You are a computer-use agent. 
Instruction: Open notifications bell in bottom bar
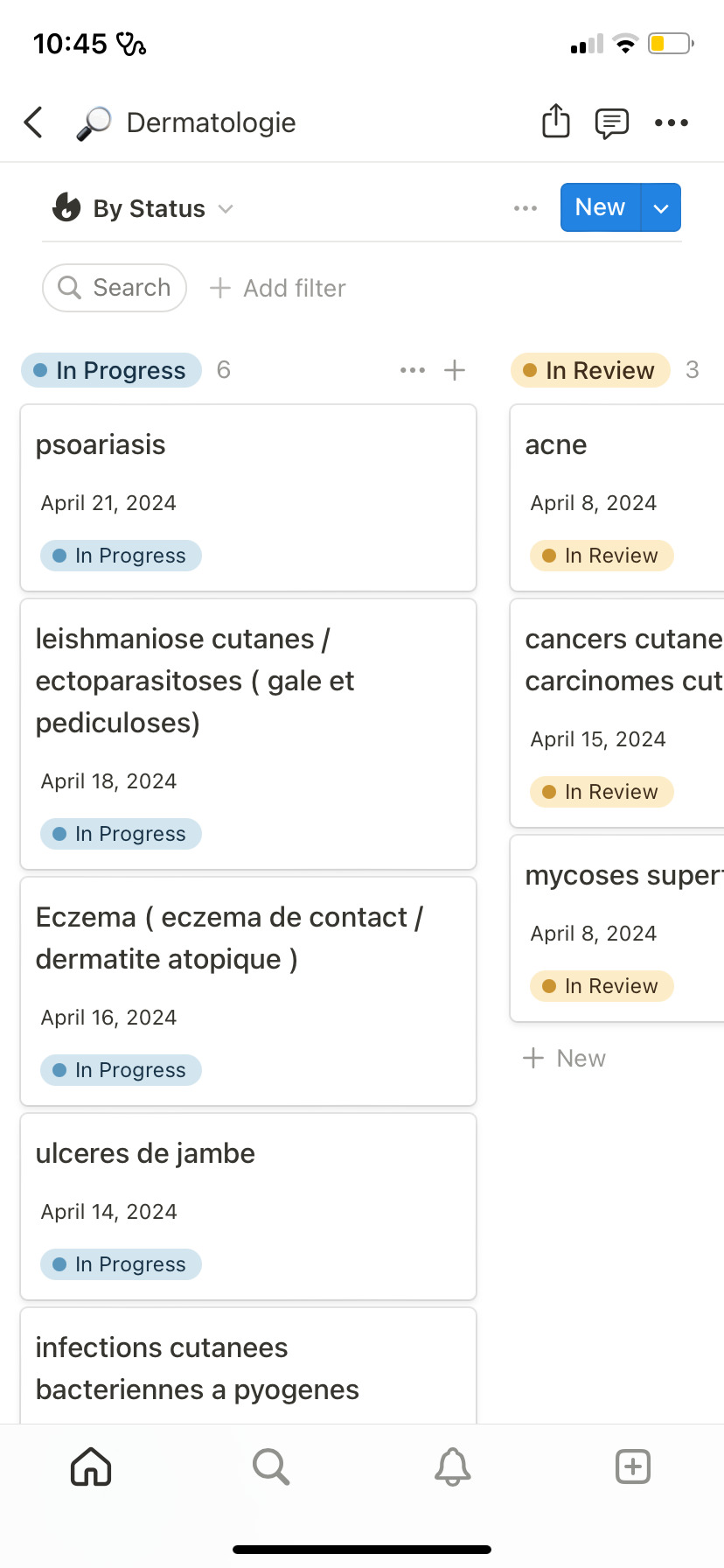452,1466
